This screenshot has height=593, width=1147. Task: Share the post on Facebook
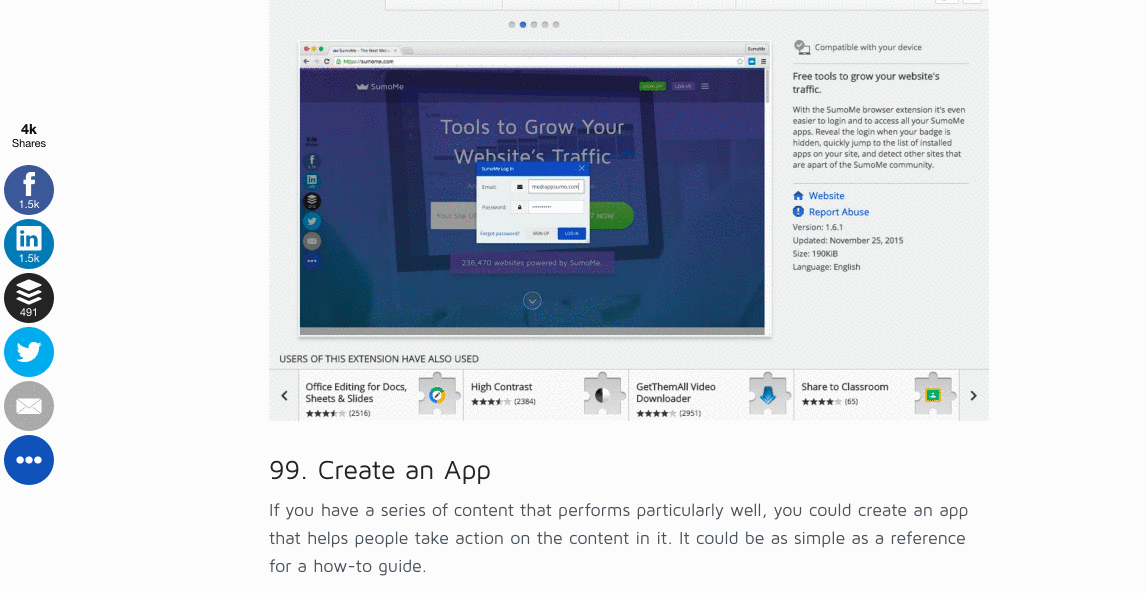click(29, 190)
